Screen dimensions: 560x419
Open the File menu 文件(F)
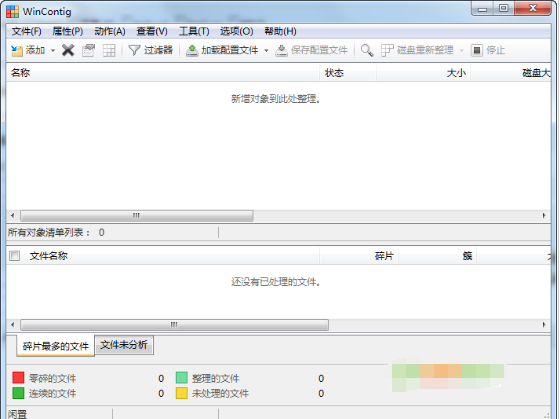(26, 31)
